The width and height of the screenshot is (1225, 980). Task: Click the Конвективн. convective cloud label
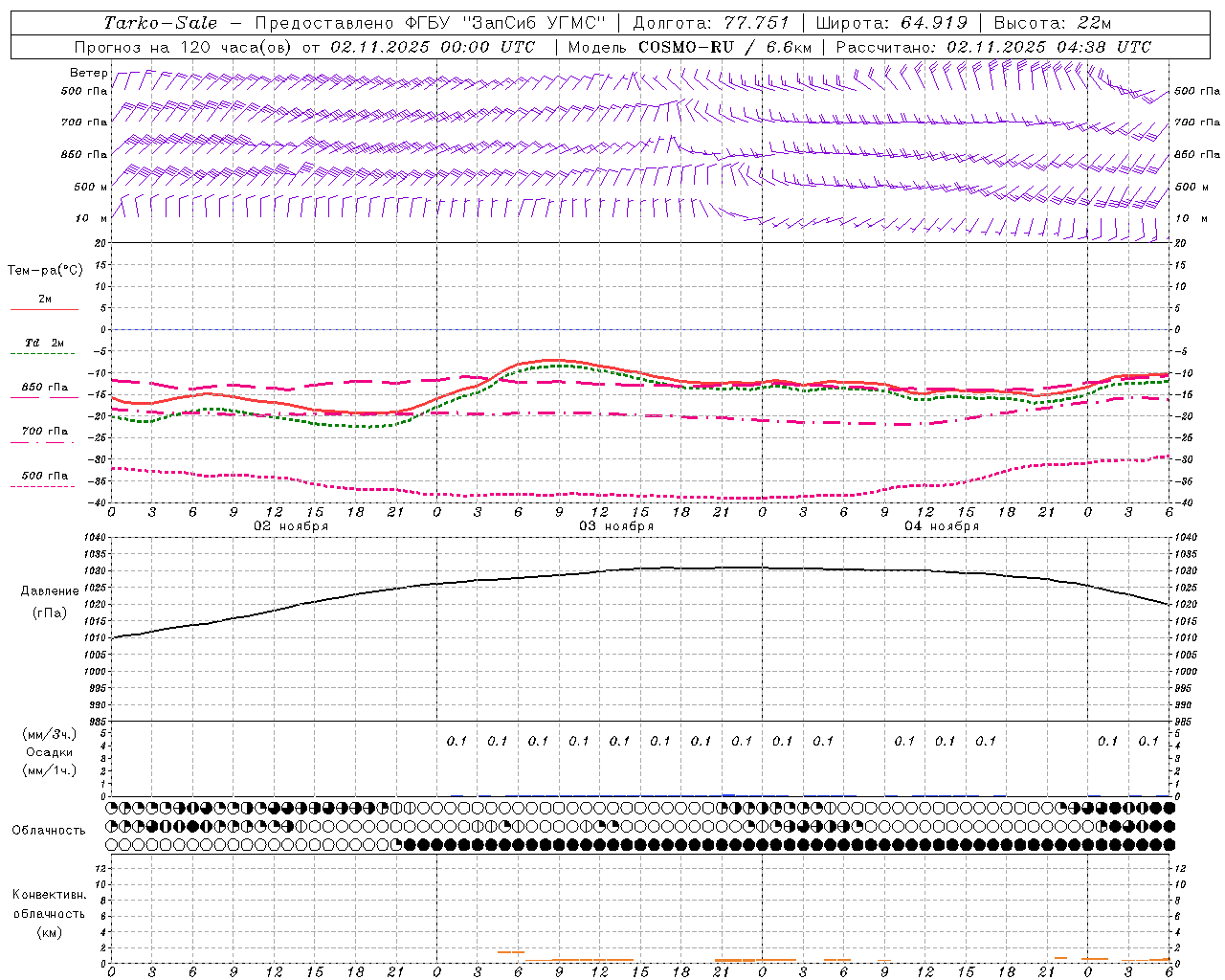(49, 894)
